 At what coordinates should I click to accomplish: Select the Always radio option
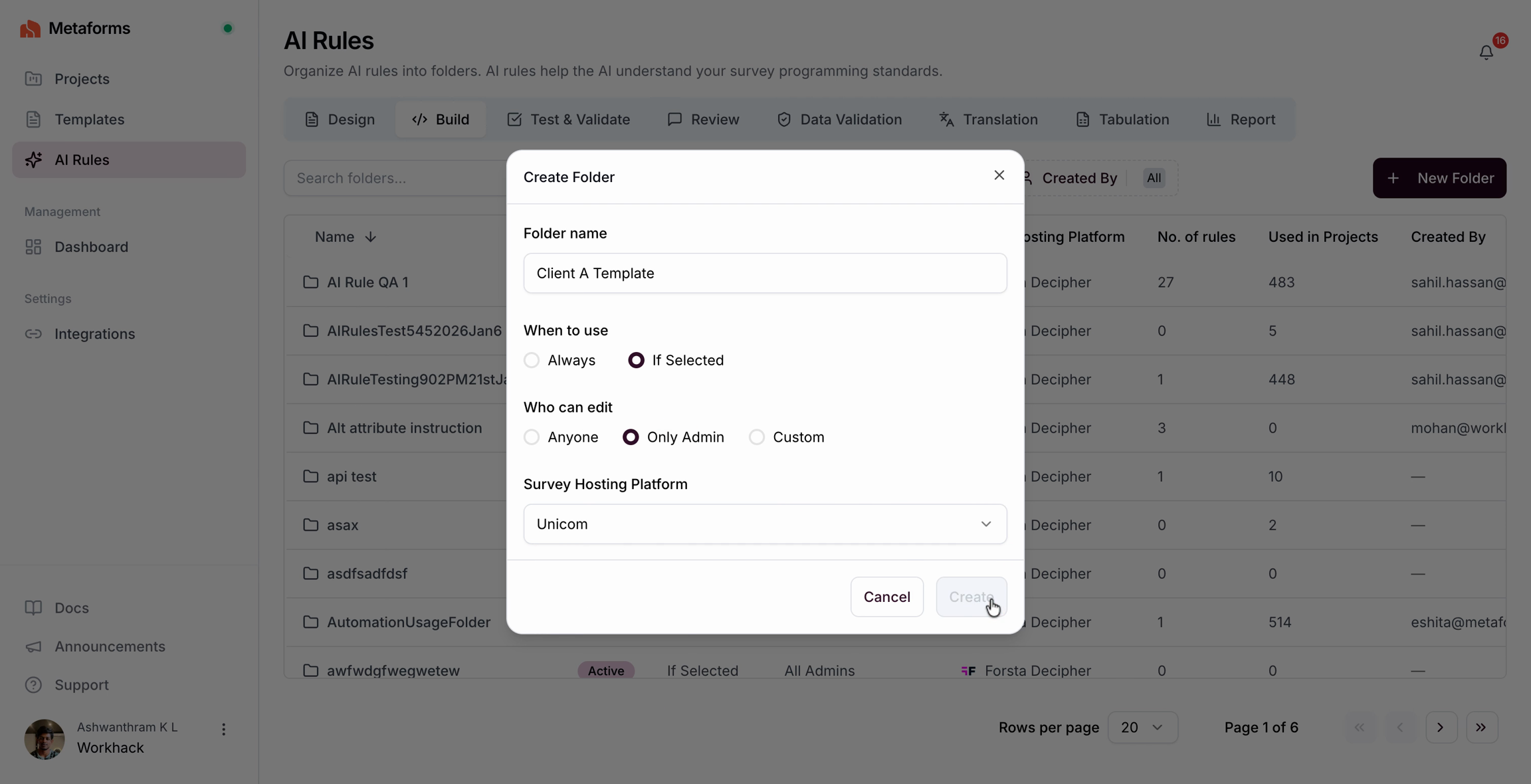(532, 360)
